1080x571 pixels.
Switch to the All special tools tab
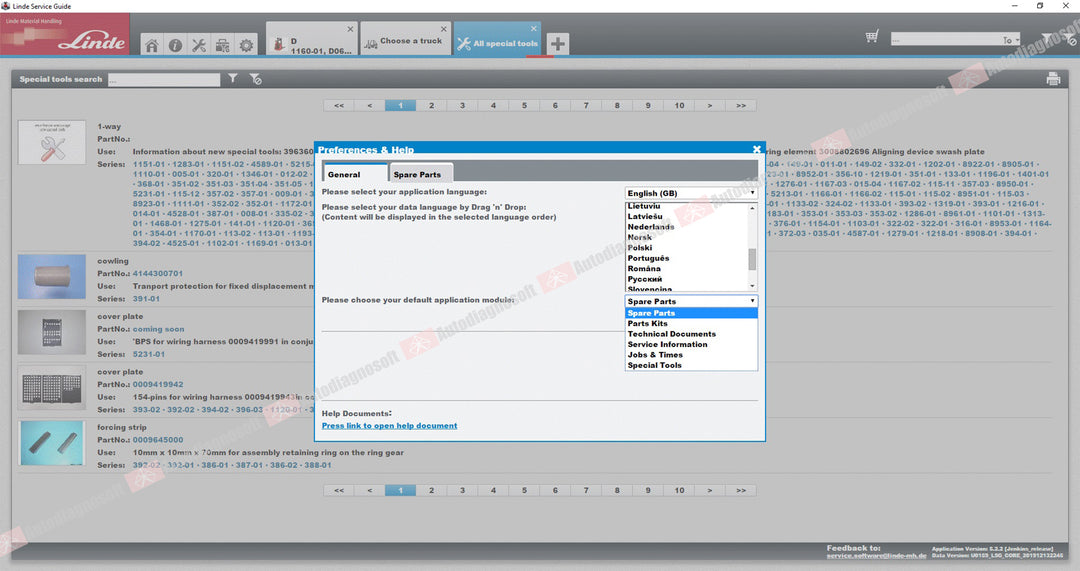(x=497, y=39)
